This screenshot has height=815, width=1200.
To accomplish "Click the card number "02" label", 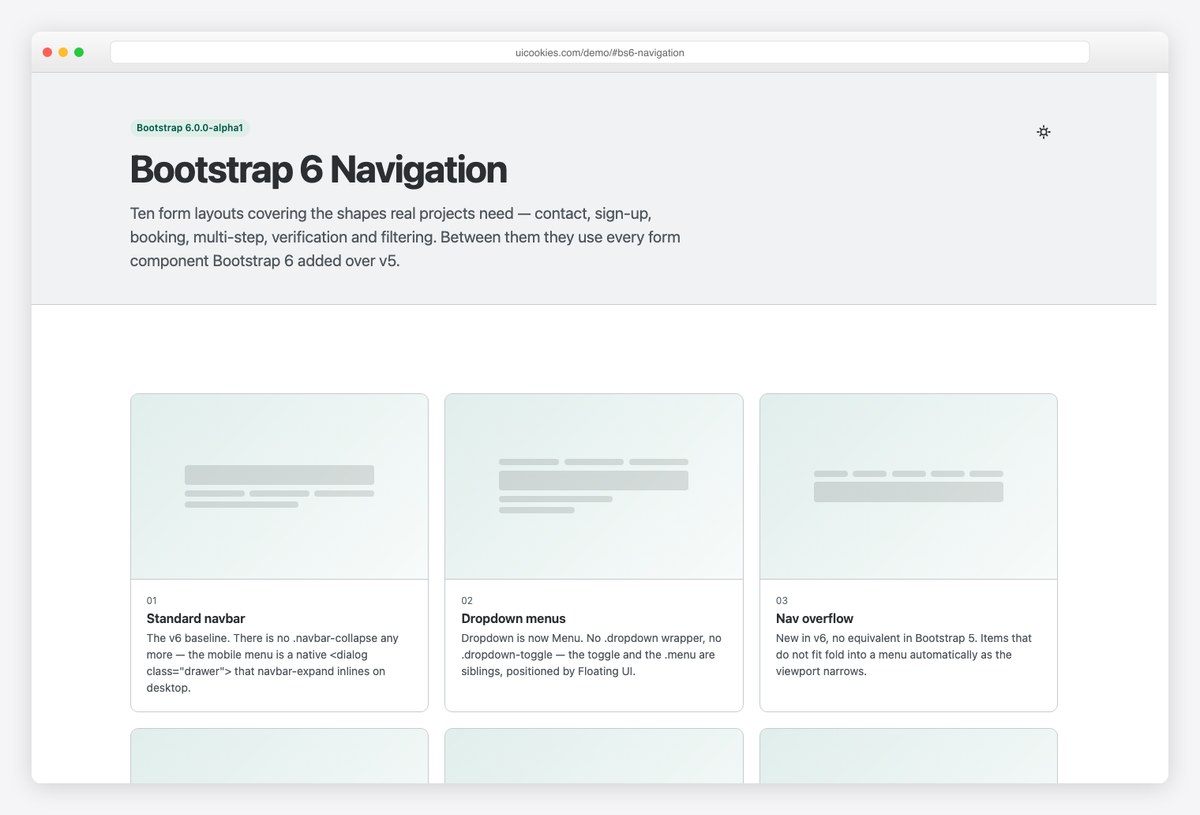I will [467, 601].
